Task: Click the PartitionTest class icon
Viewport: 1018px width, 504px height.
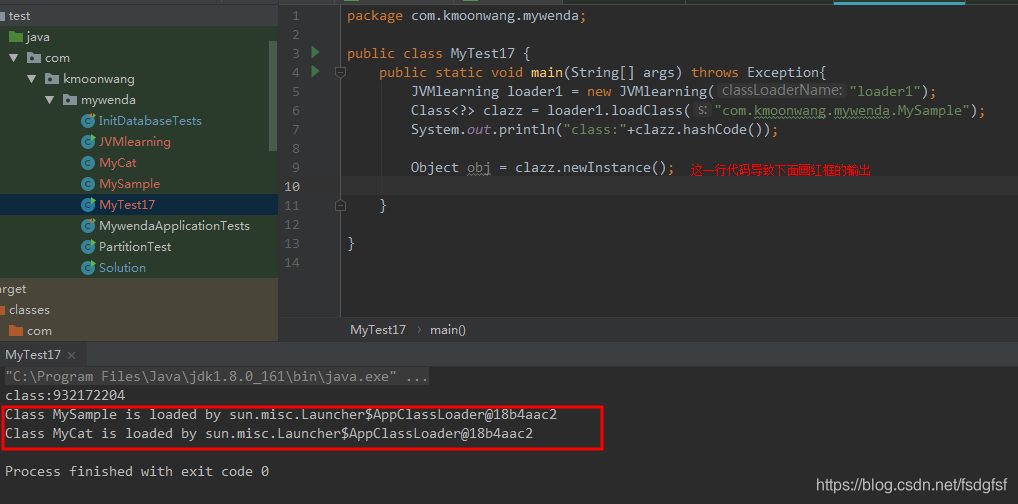Action: (x=88, y=247)
